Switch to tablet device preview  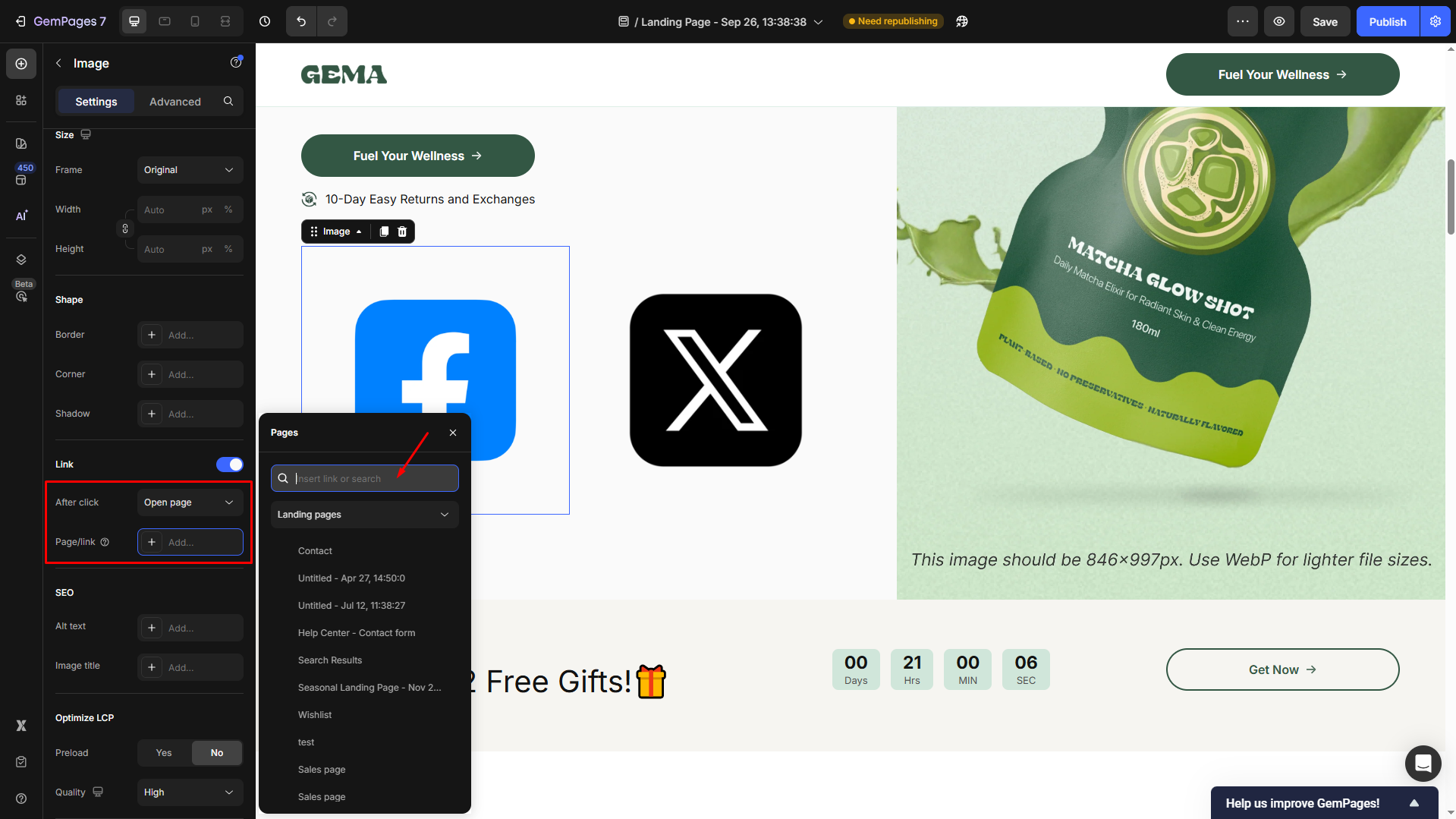[165, 21]
